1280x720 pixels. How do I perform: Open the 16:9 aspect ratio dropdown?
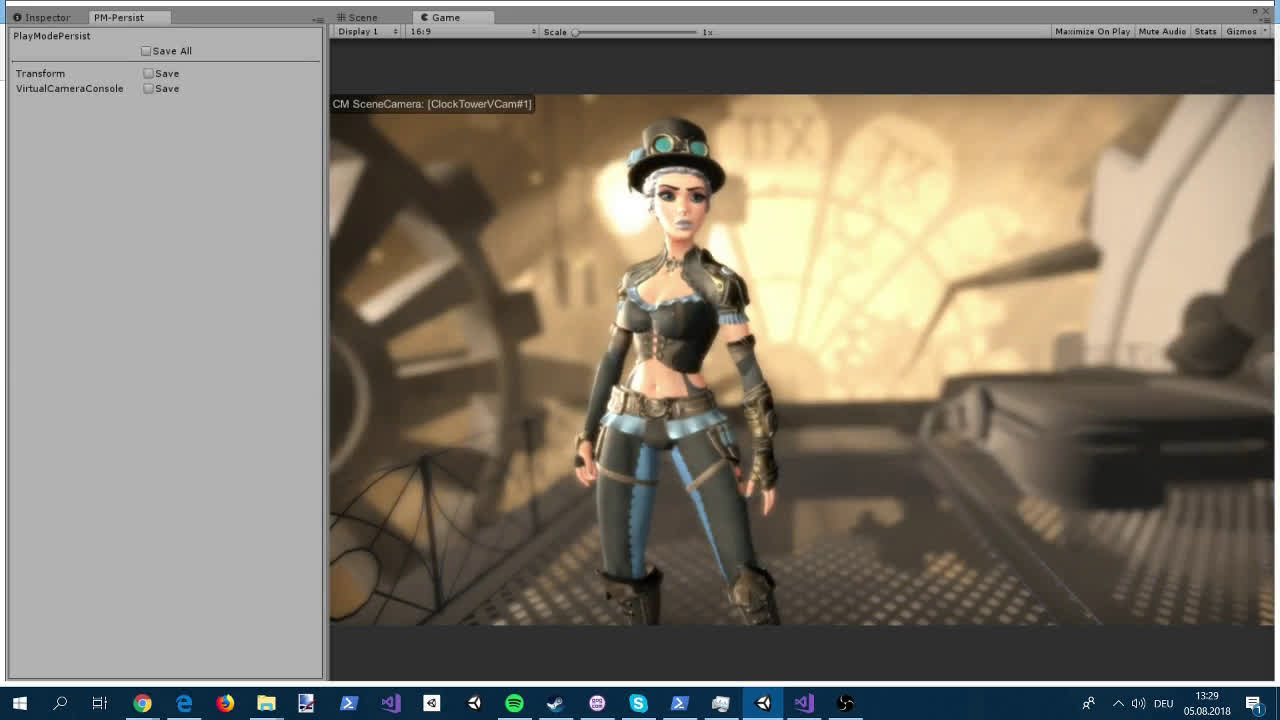pos(472,32)
